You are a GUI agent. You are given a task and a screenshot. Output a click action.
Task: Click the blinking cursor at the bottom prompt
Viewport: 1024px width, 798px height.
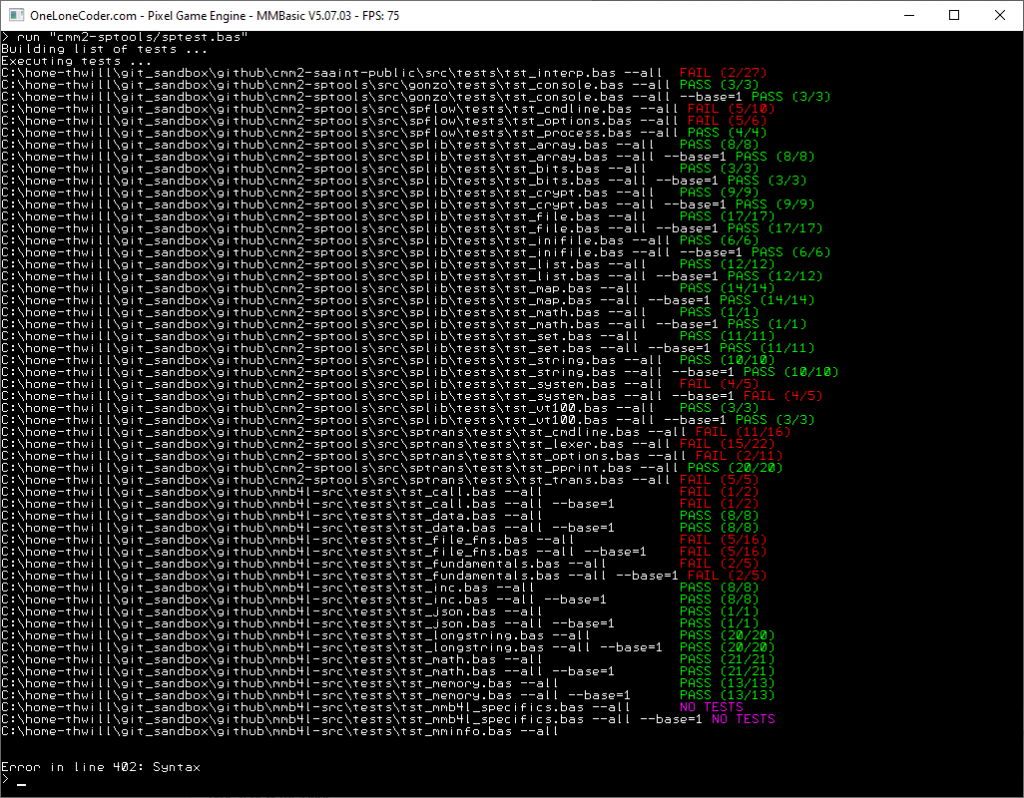coord(21,784)
